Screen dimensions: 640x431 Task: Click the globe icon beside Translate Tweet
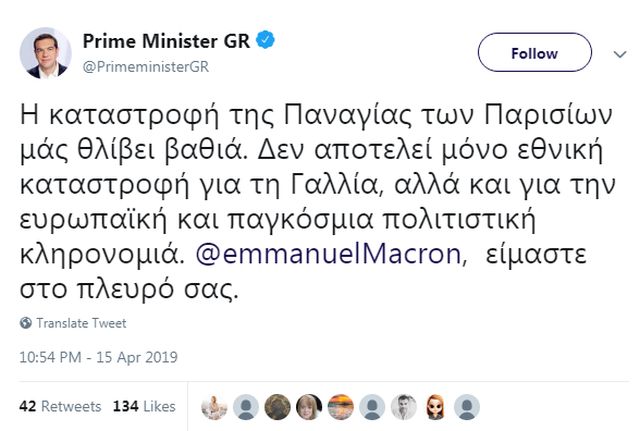pyautogui.click(x=25, y=324)
